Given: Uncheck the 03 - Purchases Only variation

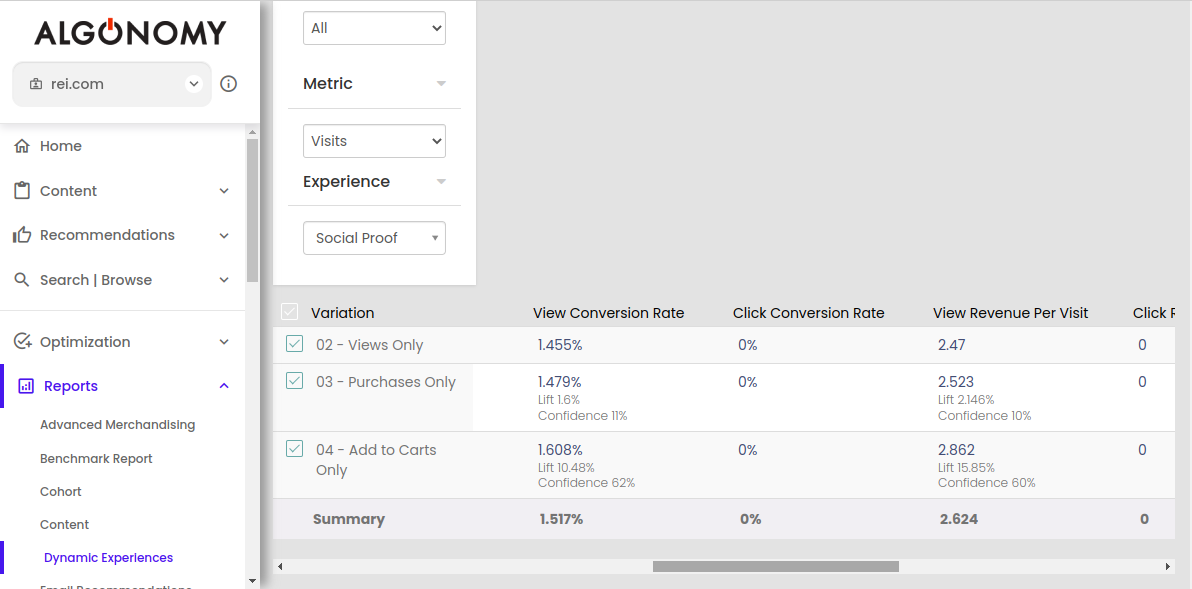Looking at the screenshot, I should (x=294, y=381).
